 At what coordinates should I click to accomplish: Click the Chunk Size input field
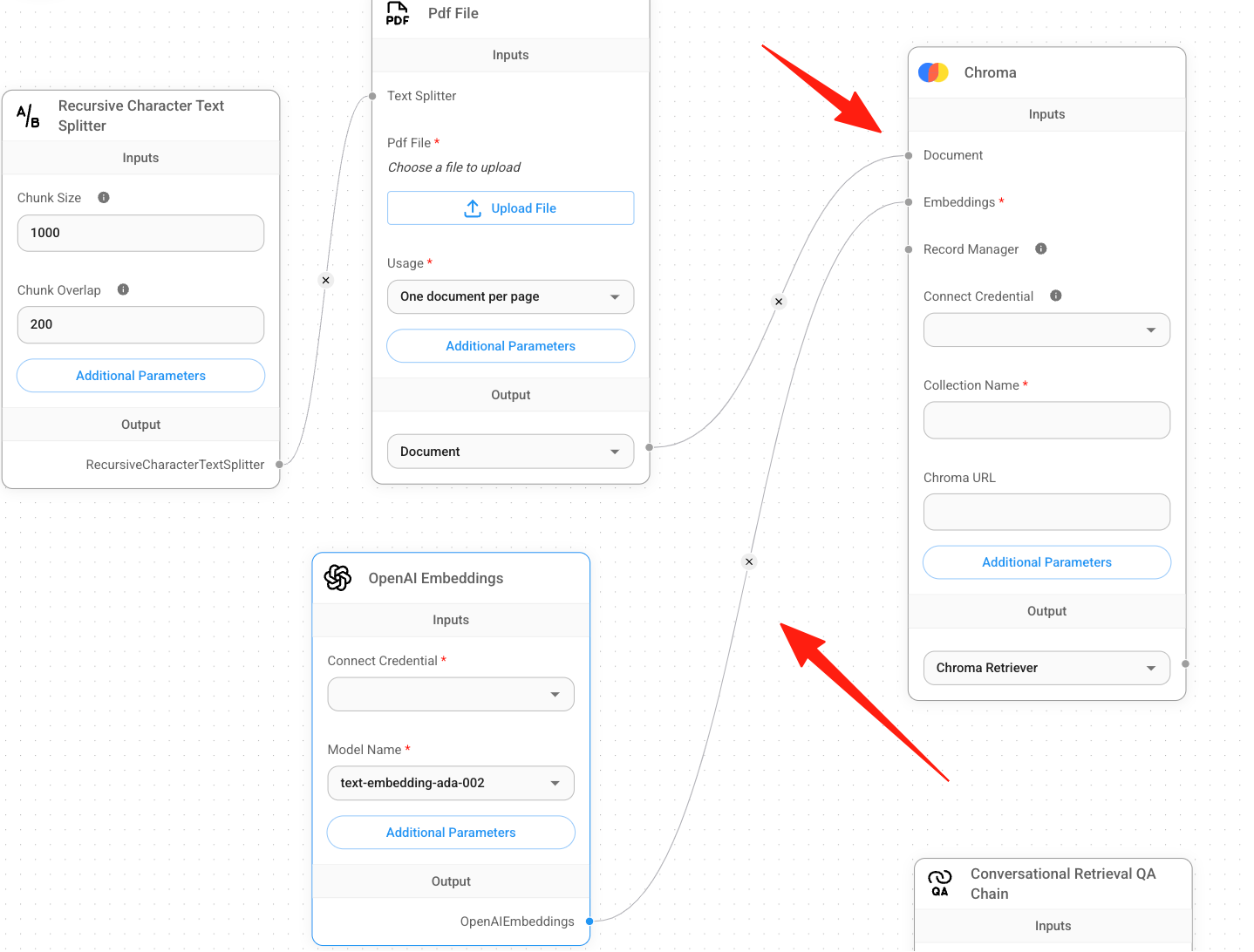(140, 233)
